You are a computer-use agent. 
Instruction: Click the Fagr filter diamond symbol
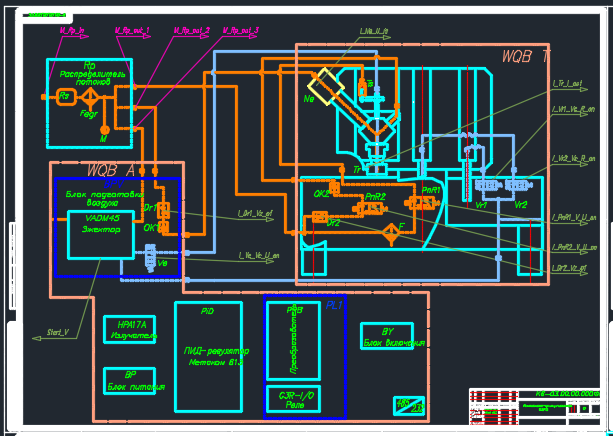coord(90,97)
